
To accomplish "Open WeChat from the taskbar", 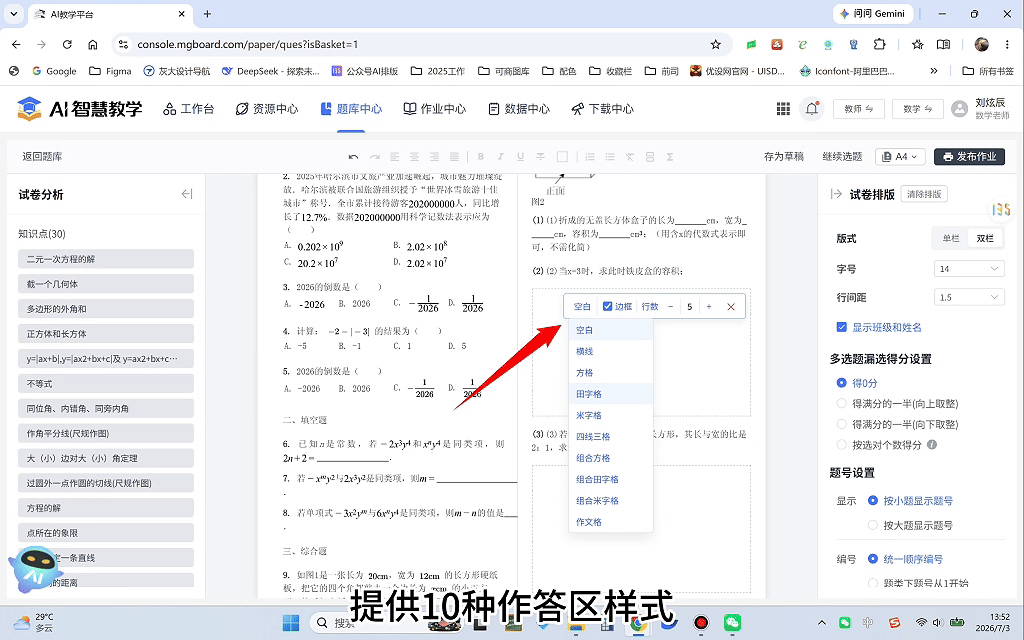I will click(x=733, y=622).
